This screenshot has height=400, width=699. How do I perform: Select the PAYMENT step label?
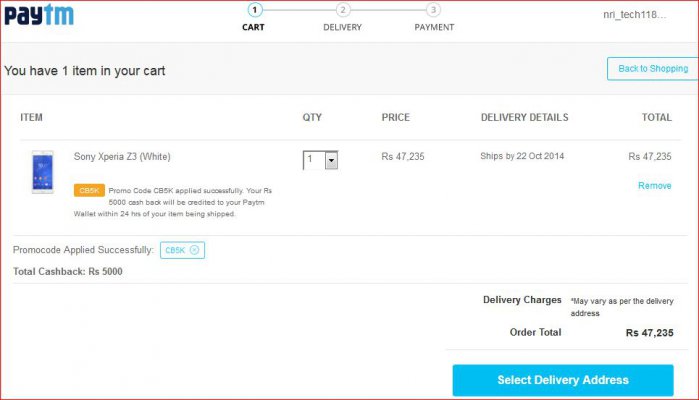pos(434,27)
